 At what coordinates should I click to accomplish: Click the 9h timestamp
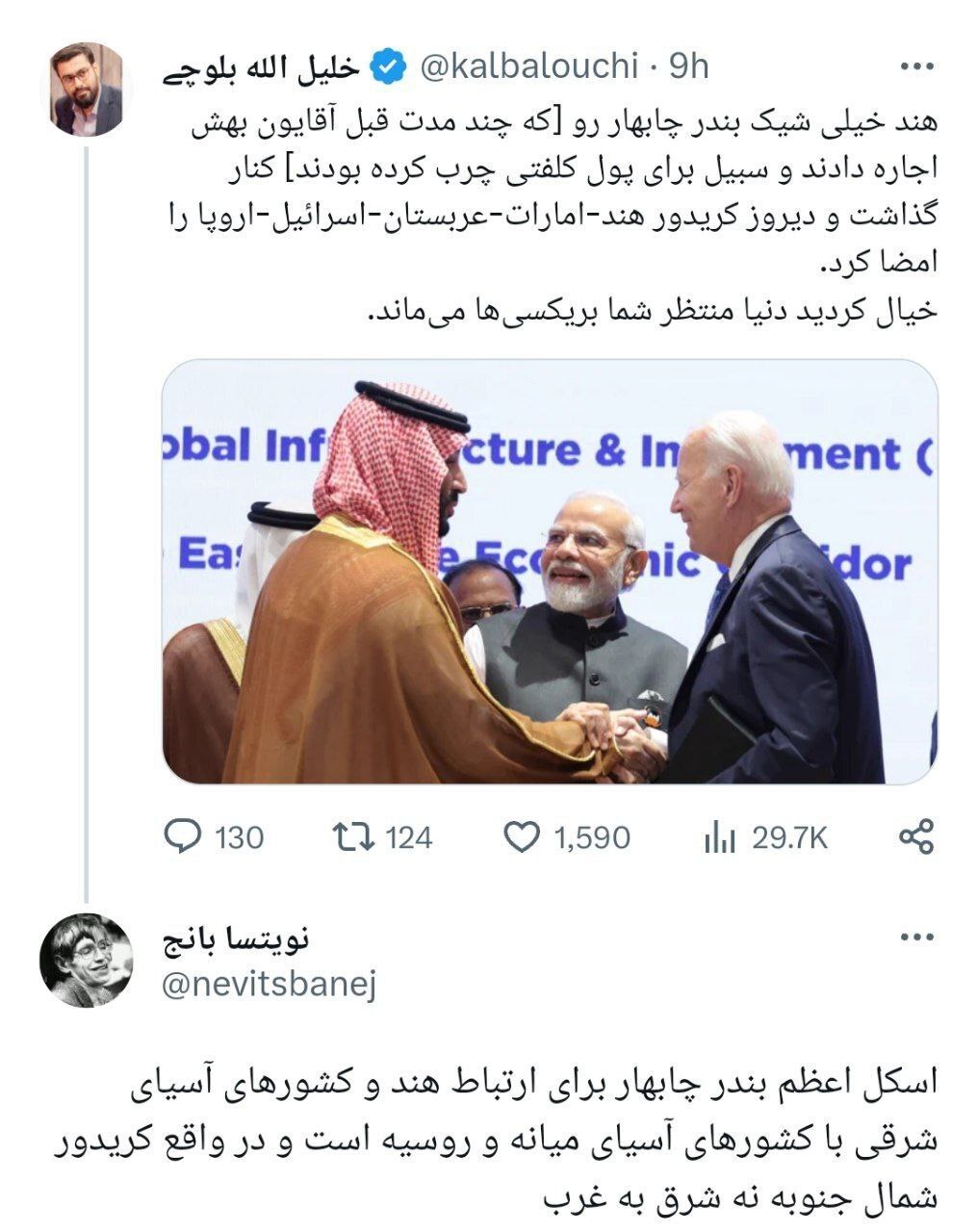[688, 67]
